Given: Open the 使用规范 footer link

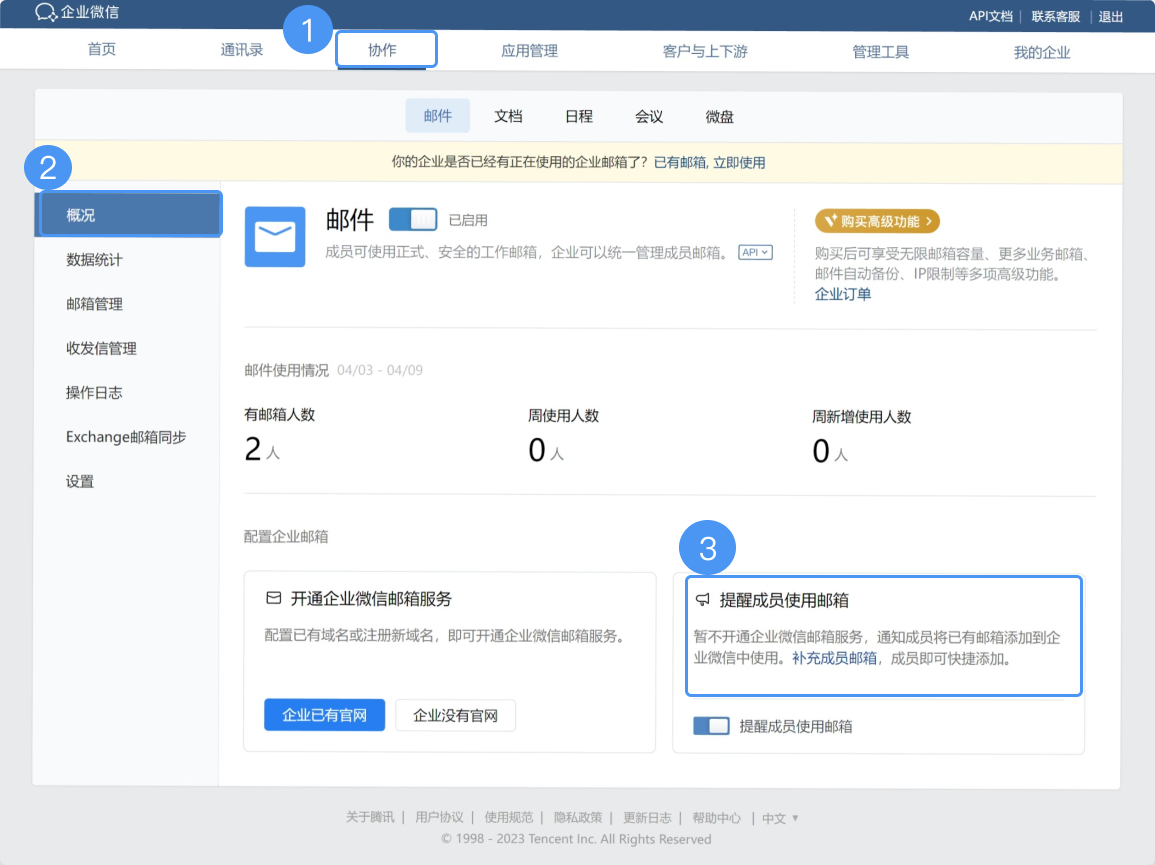Looking at the screenshot, I should click(508, 817).
